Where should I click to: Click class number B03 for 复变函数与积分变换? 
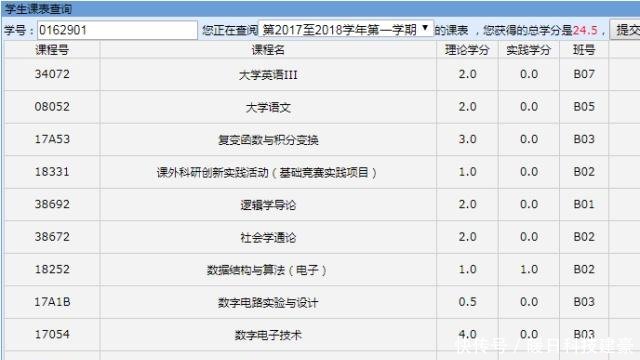click(x=584, y=139)
